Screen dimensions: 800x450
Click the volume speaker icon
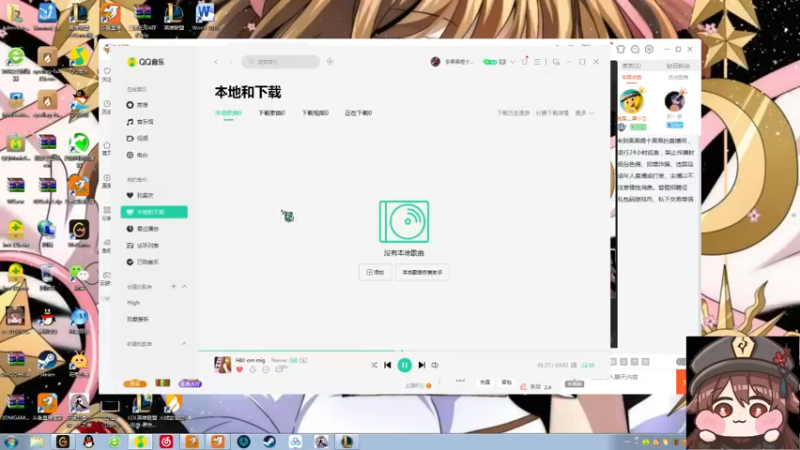pos(435,365)
